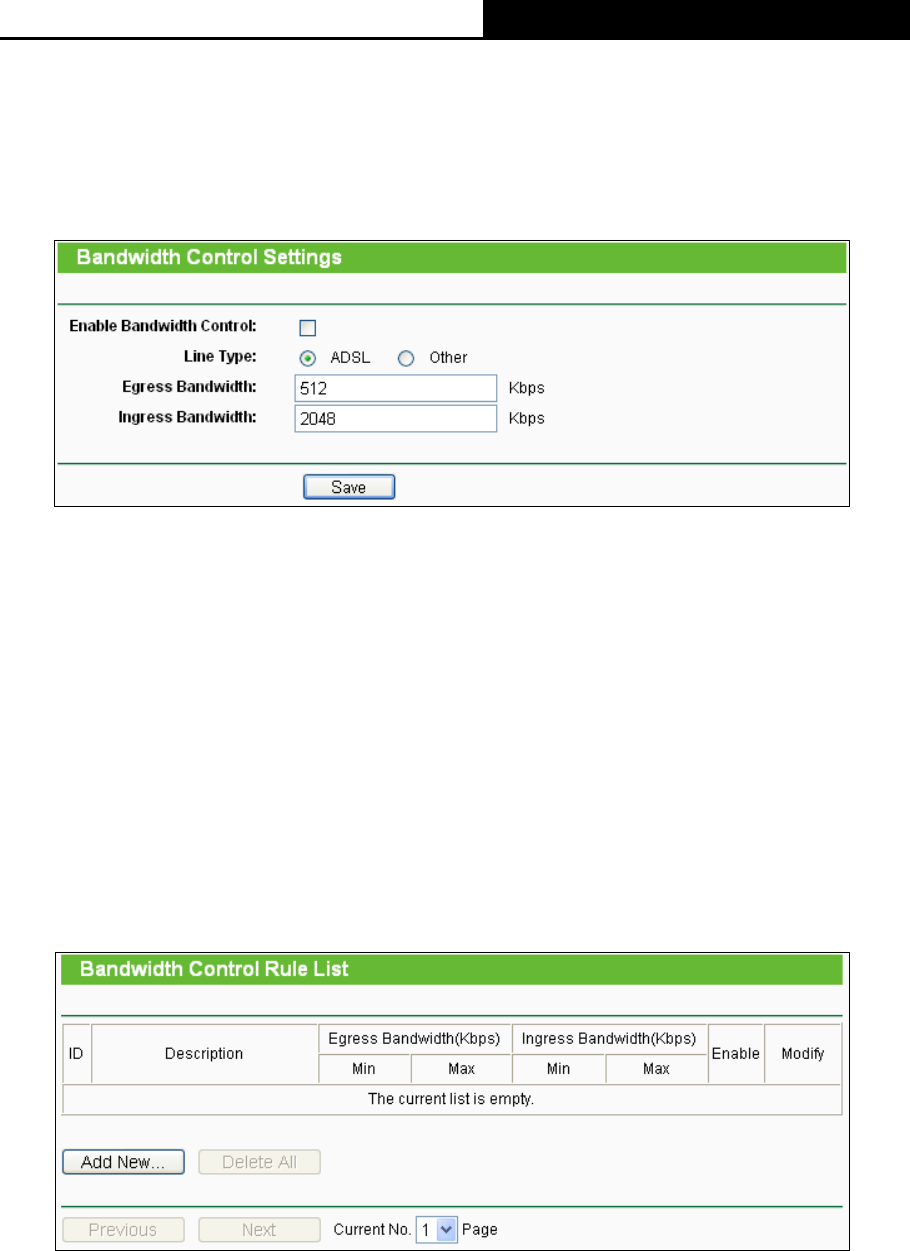Focus the Egress Bandwidth field showing 512
This screenshot has height=1251, width=910.
point(396,388)
